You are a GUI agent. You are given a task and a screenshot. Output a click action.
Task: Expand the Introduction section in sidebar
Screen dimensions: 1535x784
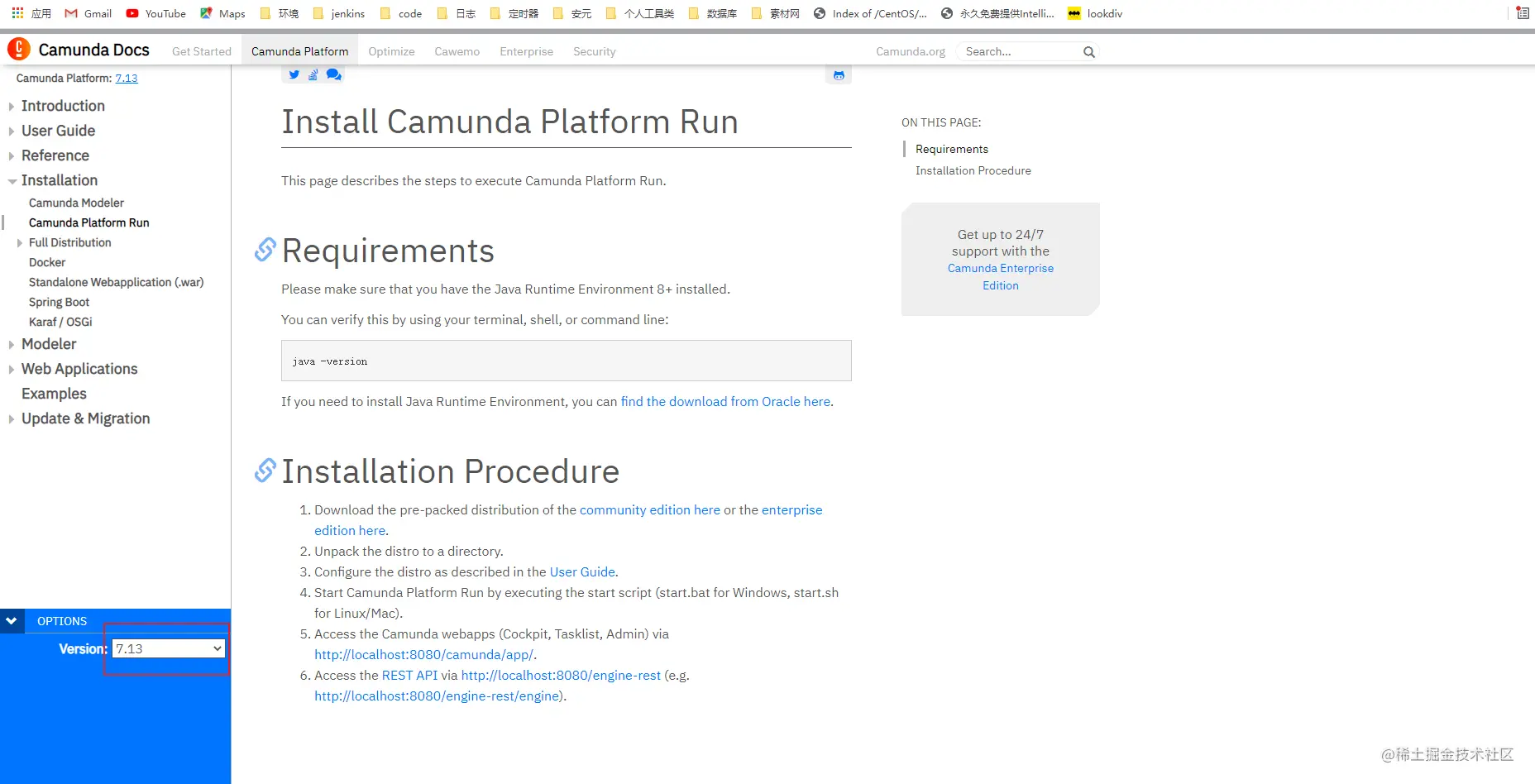12,106
